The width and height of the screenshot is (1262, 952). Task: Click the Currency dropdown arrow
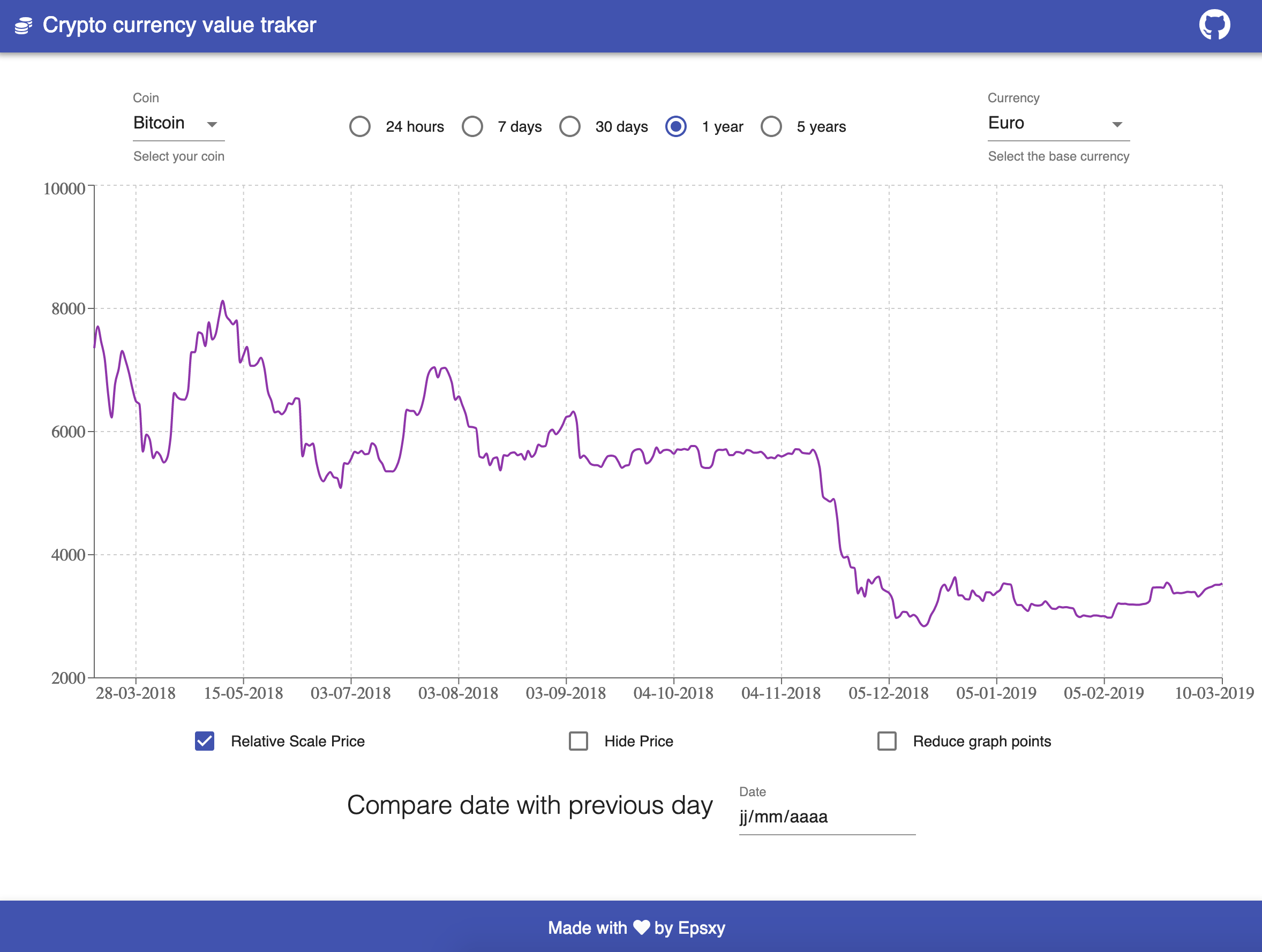(x=1117, y=124)
